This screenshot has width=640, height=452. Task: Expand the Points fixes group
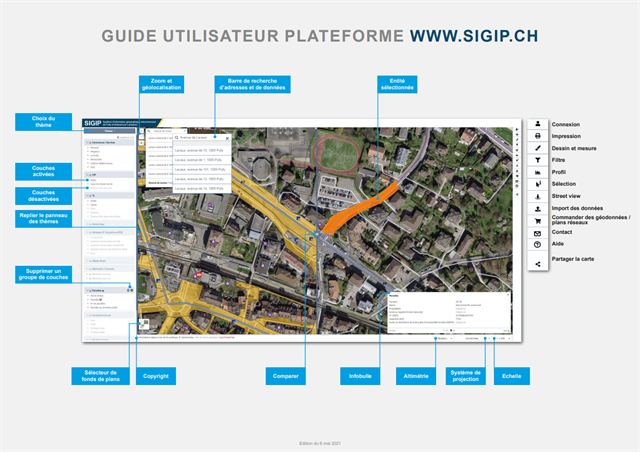coord(109,224)
